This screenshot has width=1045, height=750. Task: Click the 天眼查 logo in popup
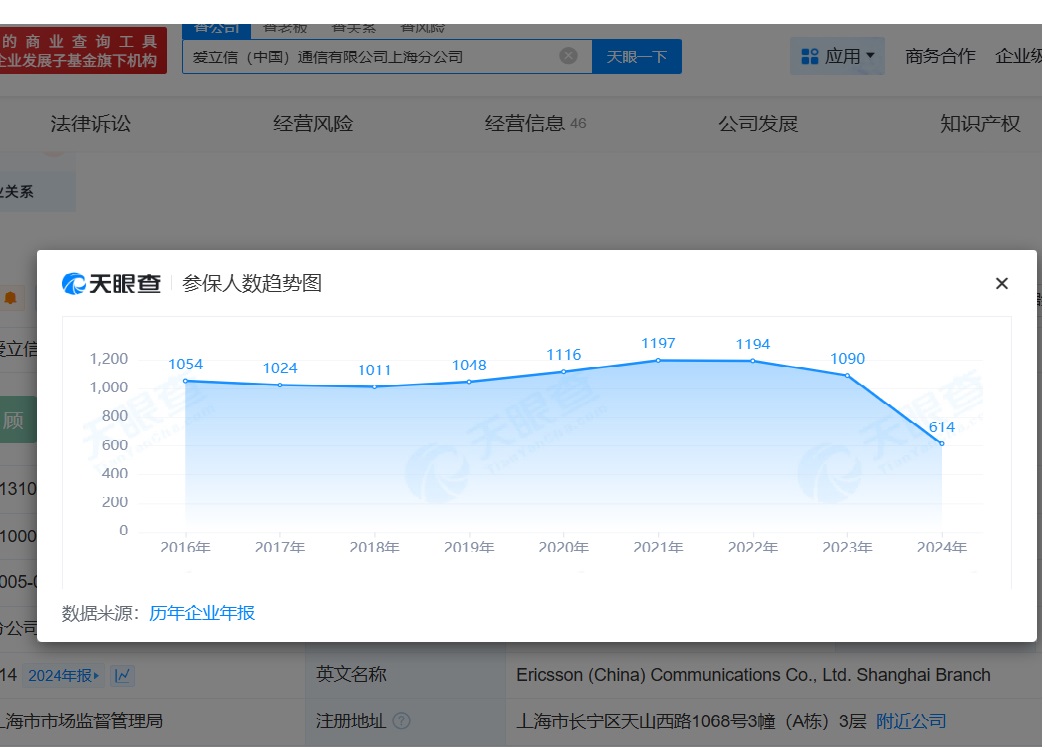(111, 283)
